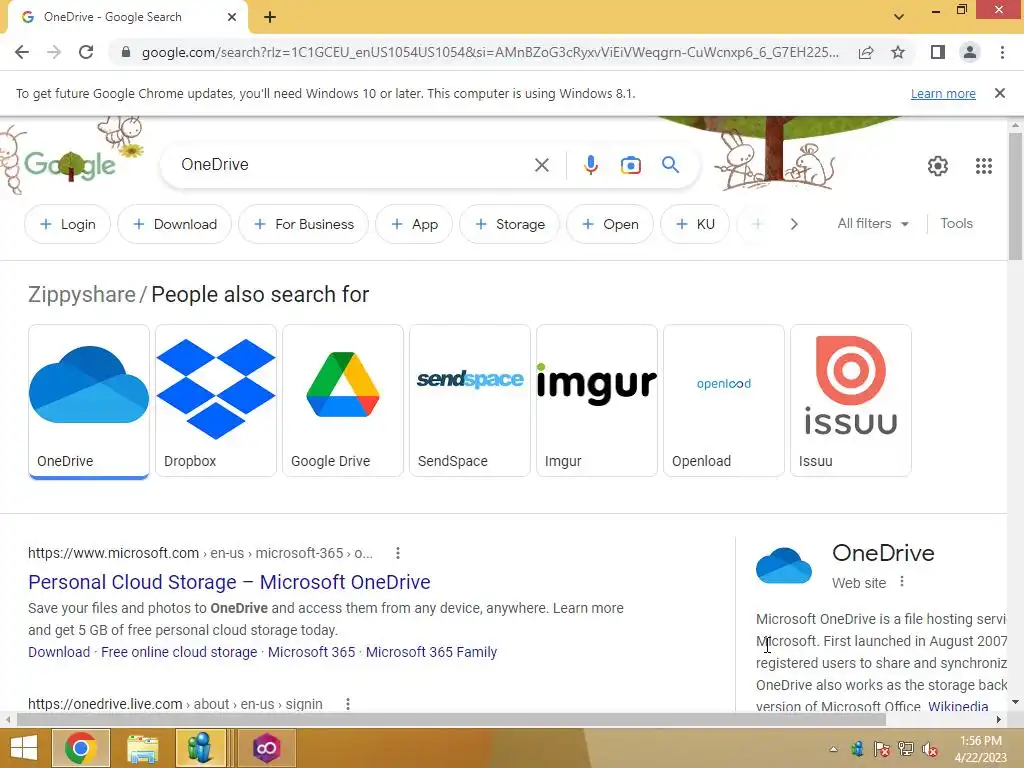Open a new tab with the plus button
Viewport: 1024px width, 768px height.
point(270,18)
